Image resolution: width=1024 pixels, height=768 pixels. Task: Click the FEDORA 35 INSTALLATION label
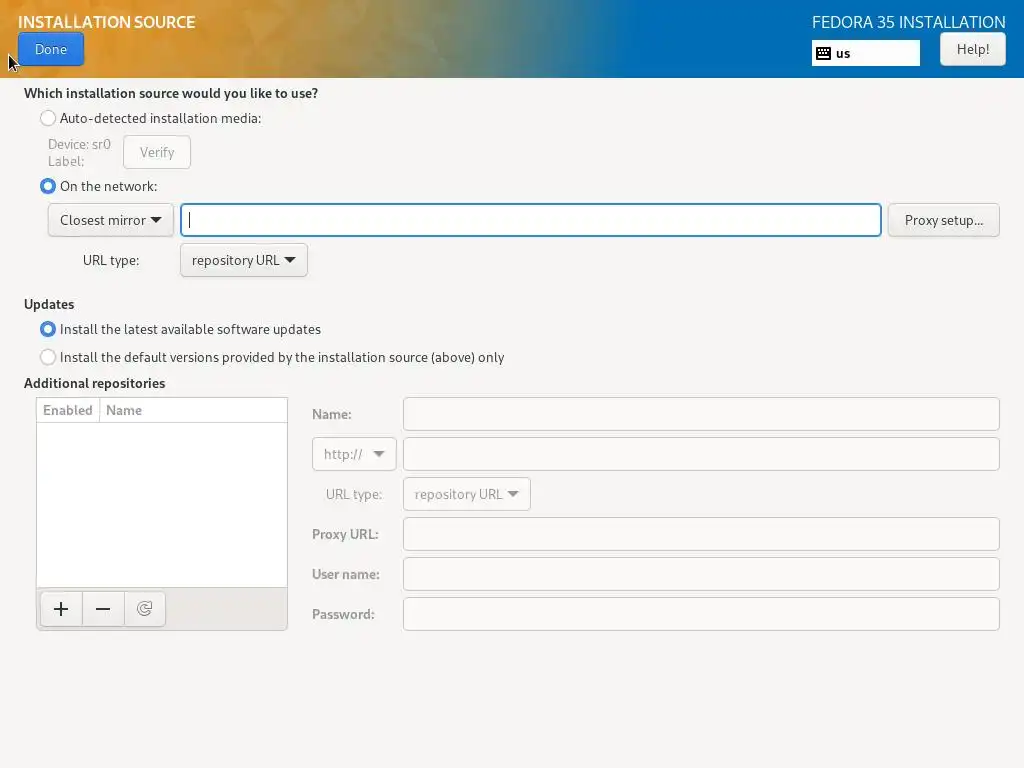908,22
